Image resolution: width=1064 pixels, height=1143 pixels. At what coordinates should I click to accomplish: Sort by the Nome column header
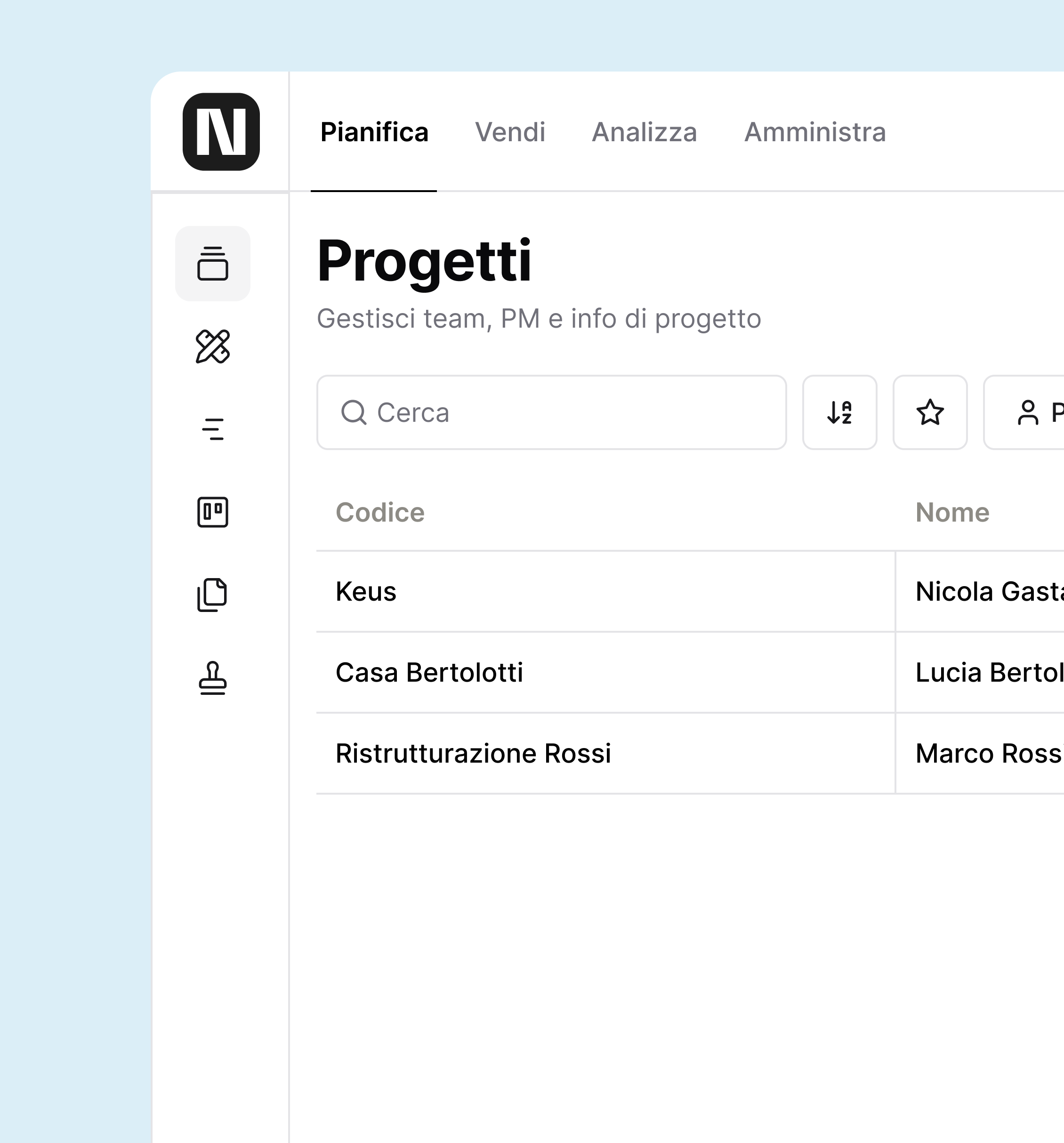[x=952, y=512]
